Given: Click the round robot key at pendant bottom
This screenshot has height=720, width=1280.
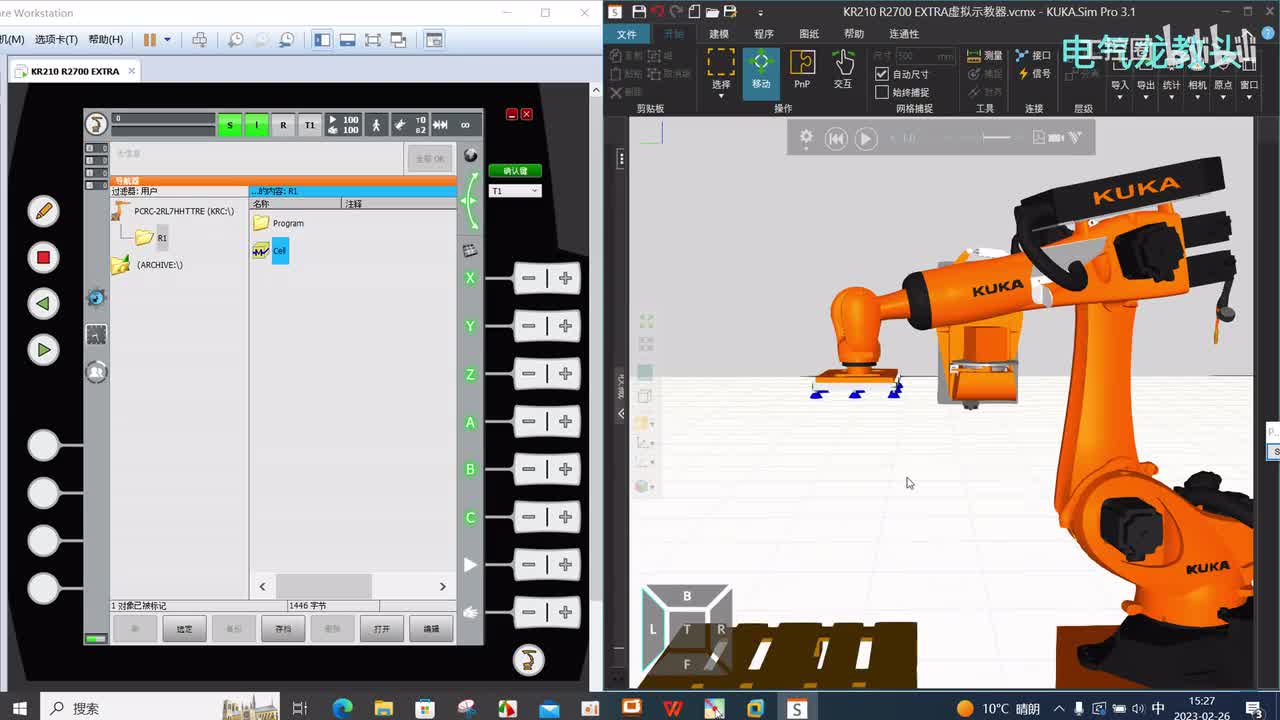Looking at the screenshot, I should [528, 659].
